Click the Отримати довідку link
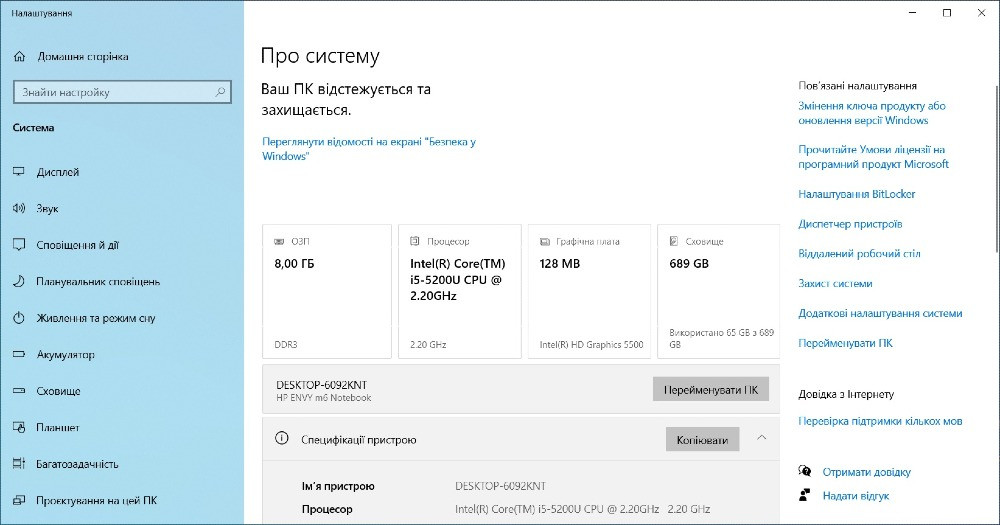 [x=866, y=472]
